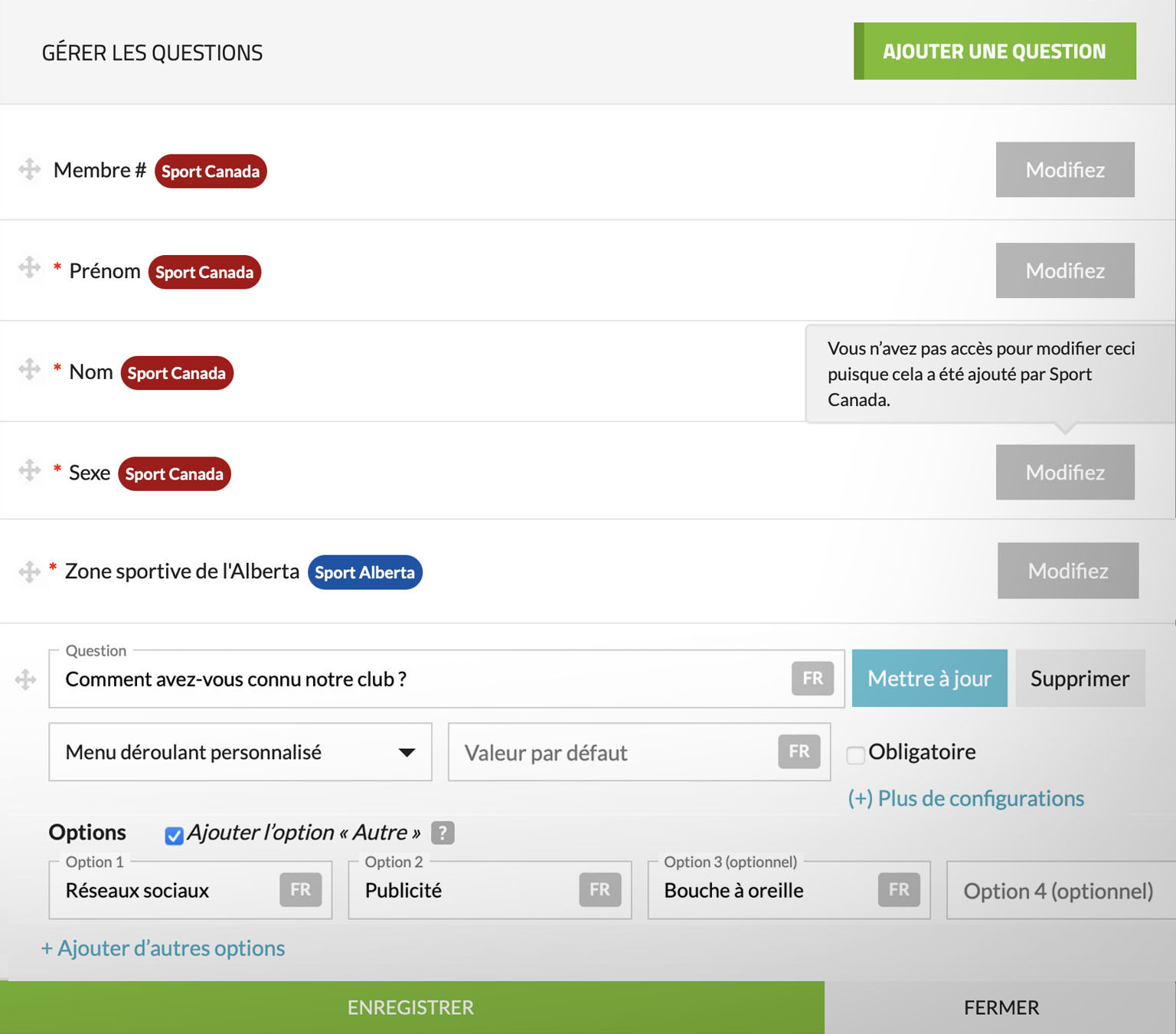The image size is (1176, 1034).
Task: Grab the reorder icon next to Prénom
Action: click(x=29, y=269)
